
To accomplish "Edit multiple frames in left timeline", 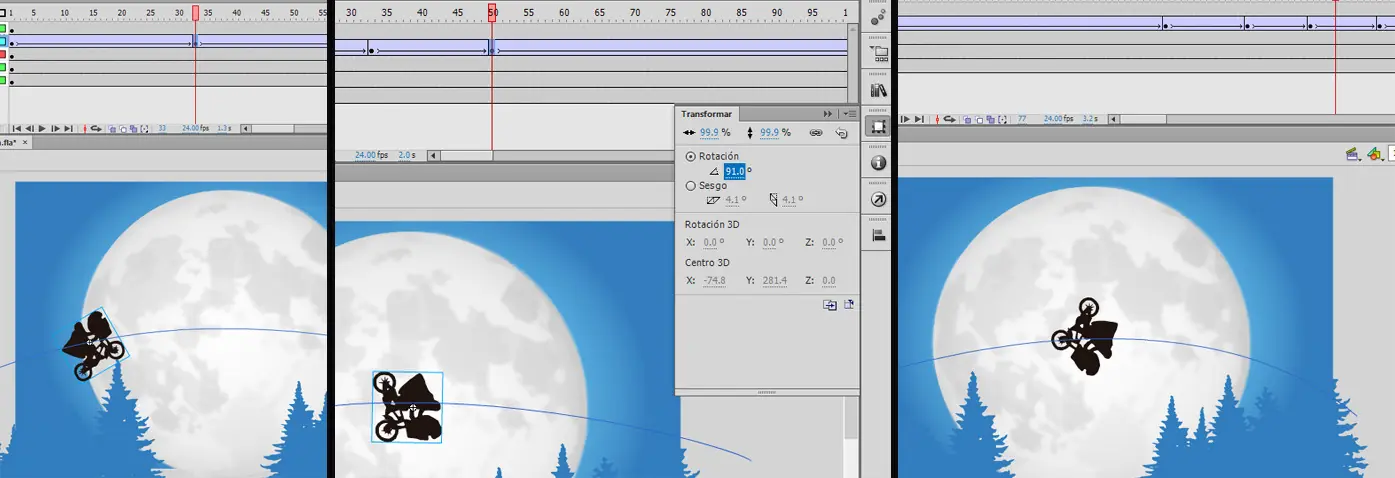I will click(x=134, y=129).
